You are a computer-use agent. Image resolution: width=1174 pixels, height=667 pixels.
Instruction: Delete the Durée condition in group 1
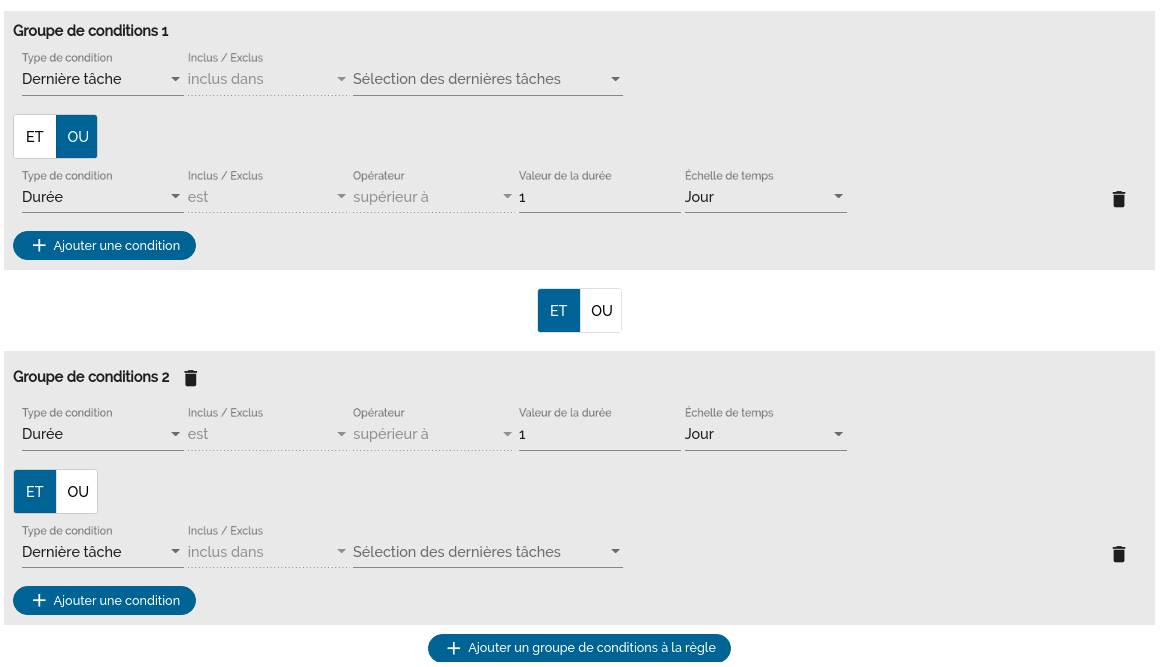tap(1118, 199)
